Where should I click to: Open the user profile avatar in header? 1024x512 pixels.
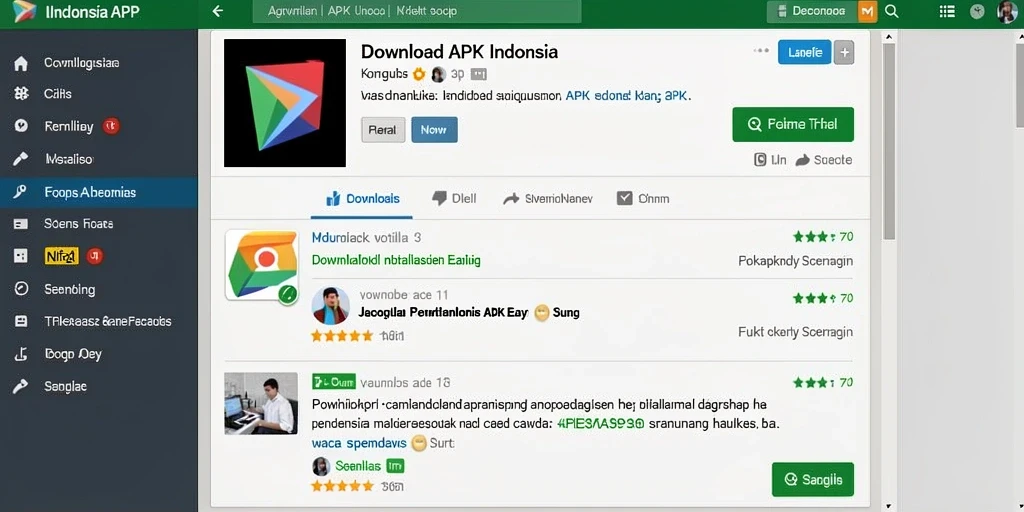(x=1008, y=12)
